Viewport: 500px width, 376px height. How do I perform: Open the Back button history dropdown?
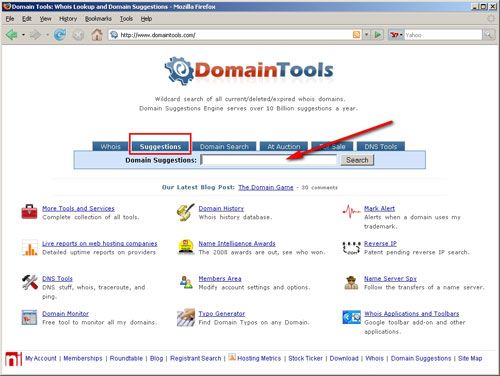pyautogui.click(x=23, y=35)
